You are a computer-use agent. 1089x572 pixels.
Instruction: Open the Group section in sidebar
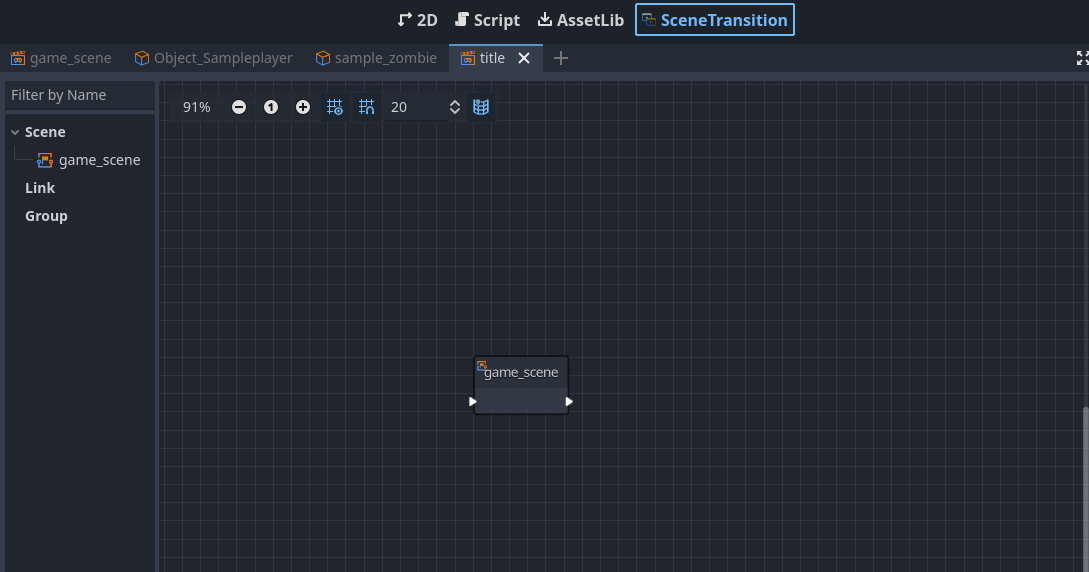pyautogui.click(x=46, y=216)
